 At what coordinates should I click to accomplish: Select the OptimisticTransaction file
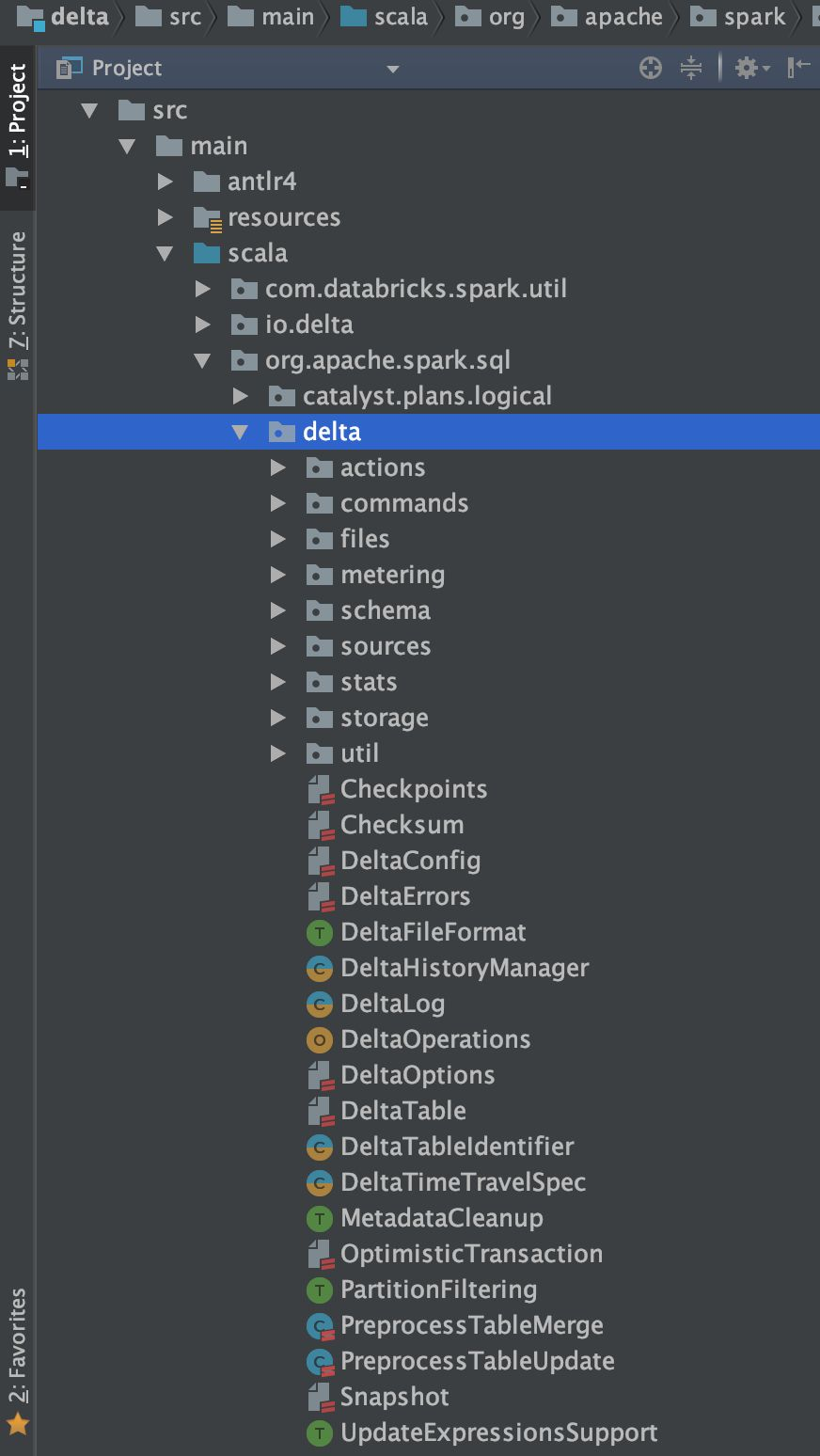click(471, 1254)
